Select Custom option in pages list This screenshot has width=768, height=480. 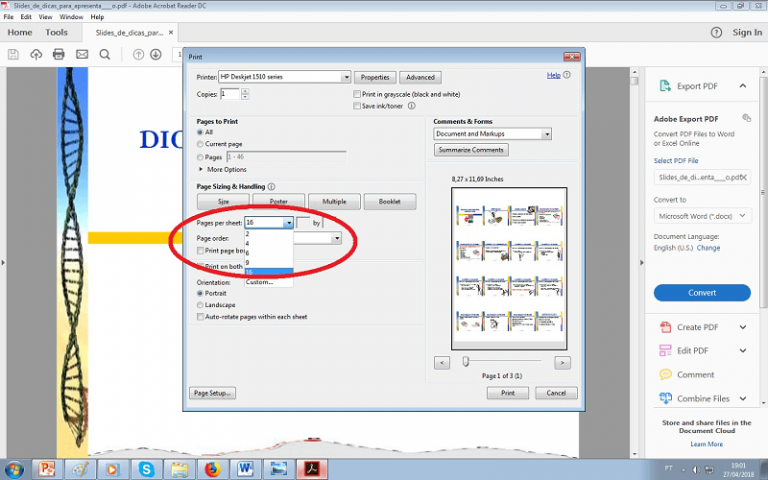coord(260,282)
